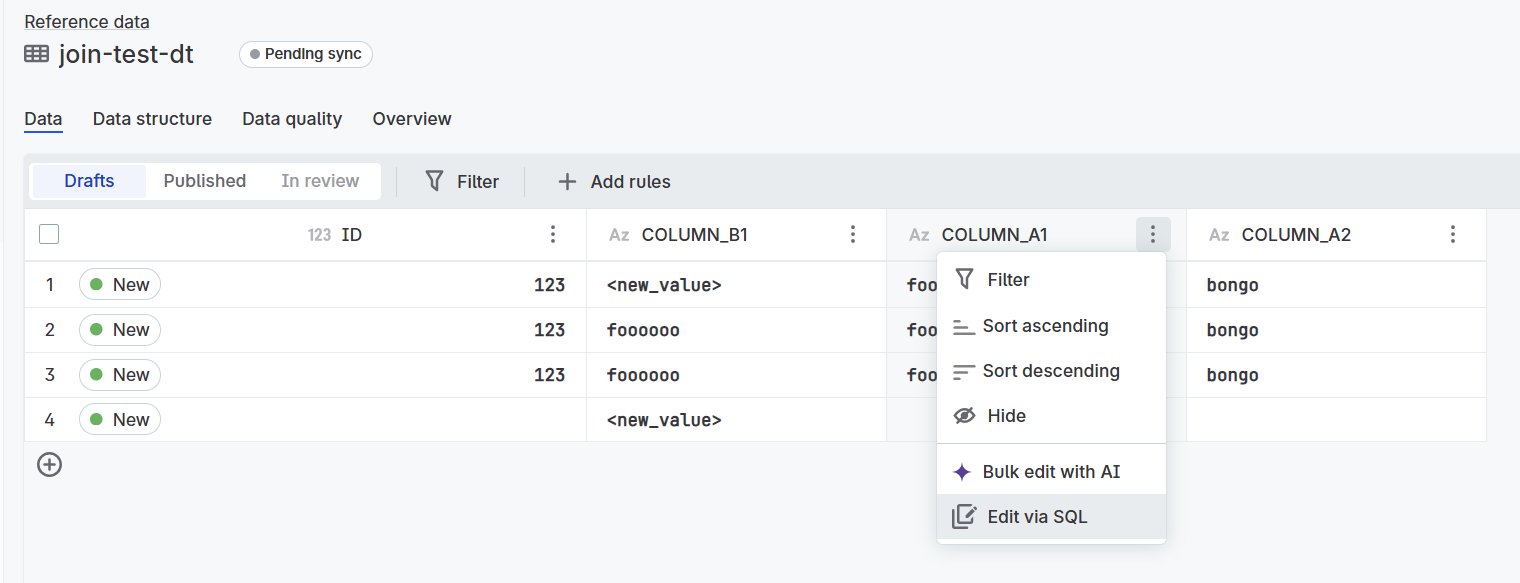The width and height of the screenshot is (1520, 583).
Task: Click the plus-circle icon to add a row
Action: click(x=49, y=464)
